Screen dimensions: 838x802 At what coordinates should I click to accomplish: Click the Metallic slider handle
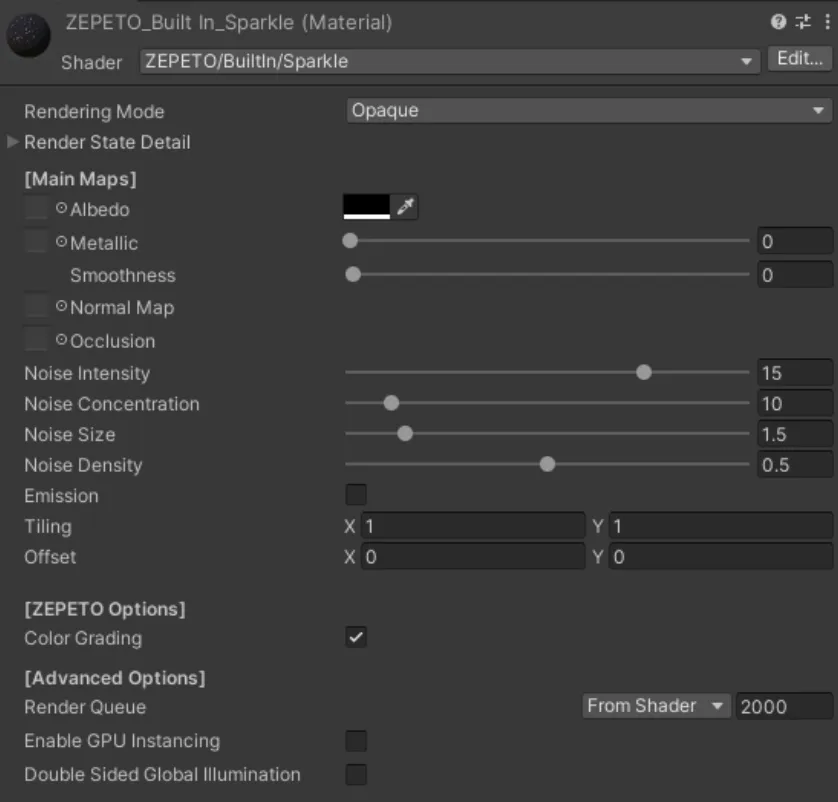350,241
